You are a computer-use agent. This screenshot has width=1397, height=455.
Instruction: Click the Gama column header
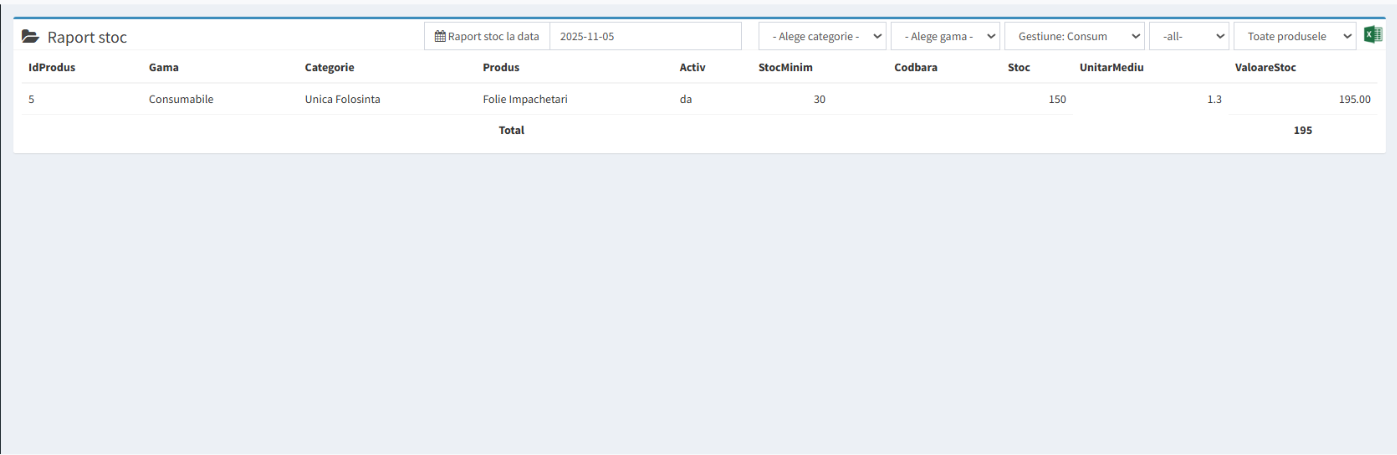[164, 68]
